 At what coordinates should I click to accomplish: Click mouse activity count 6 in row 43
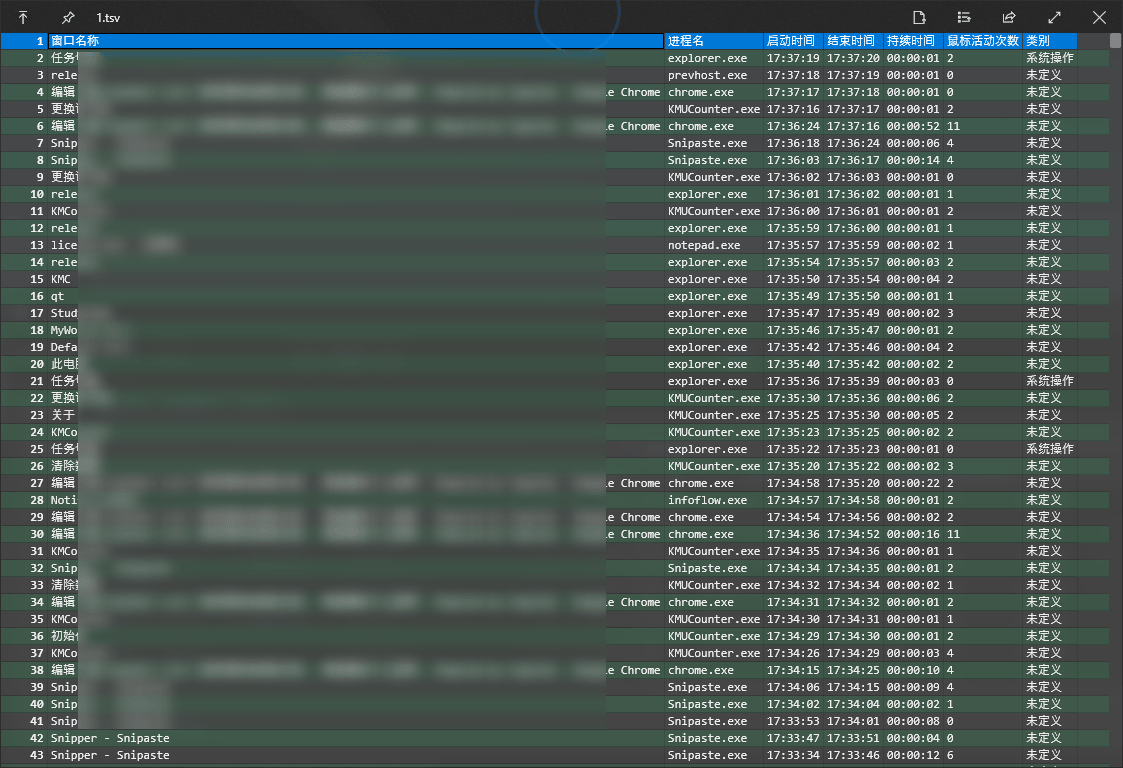950,755
